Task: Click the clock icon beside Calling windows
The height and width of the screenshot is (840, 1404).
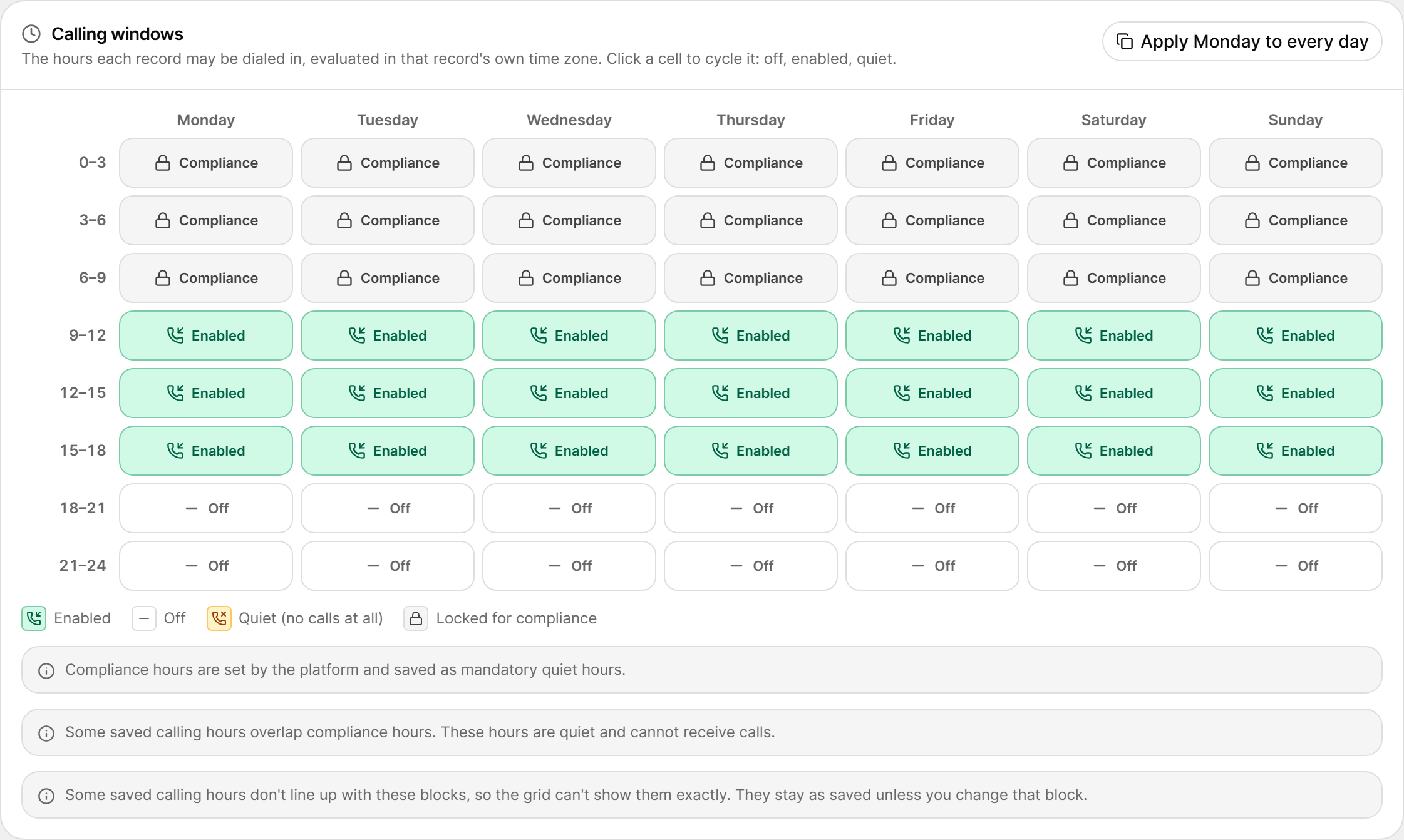Action: click(x=31, y=34)
